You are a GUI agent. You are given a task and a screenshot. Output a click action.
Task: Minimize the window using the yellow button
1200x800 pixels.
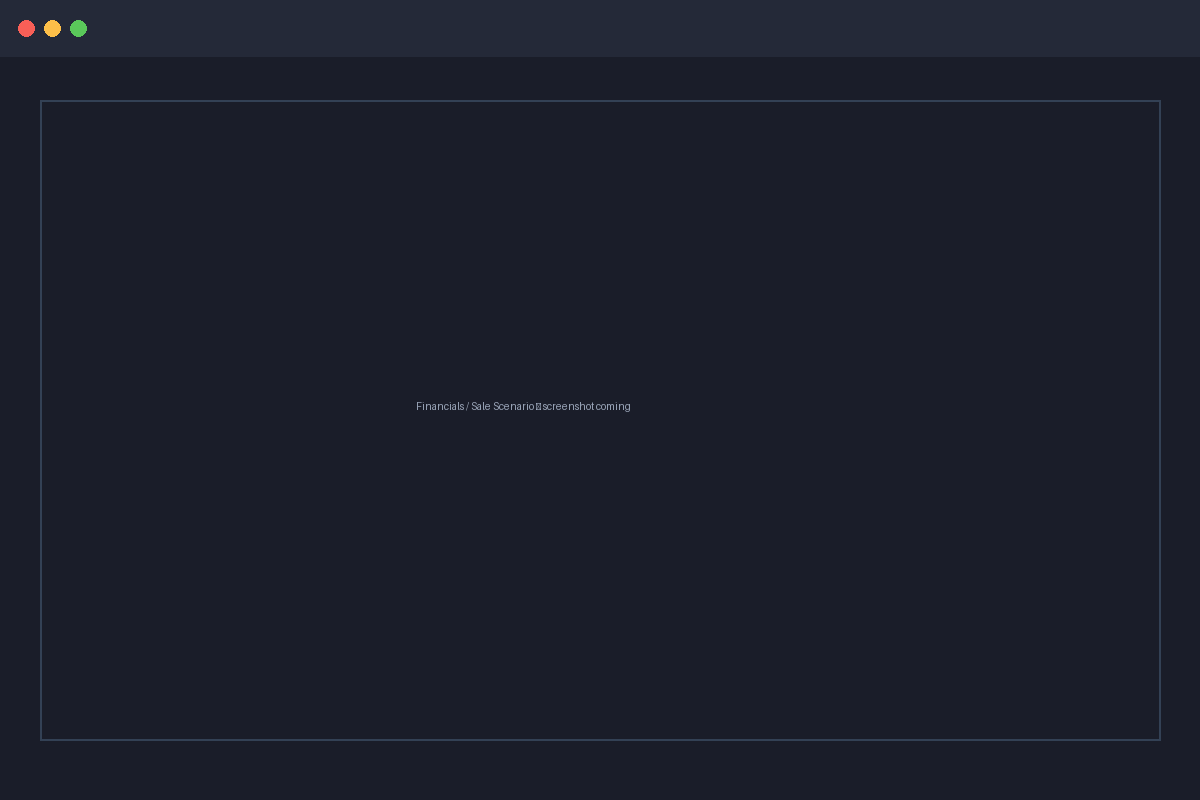[53, 28]
